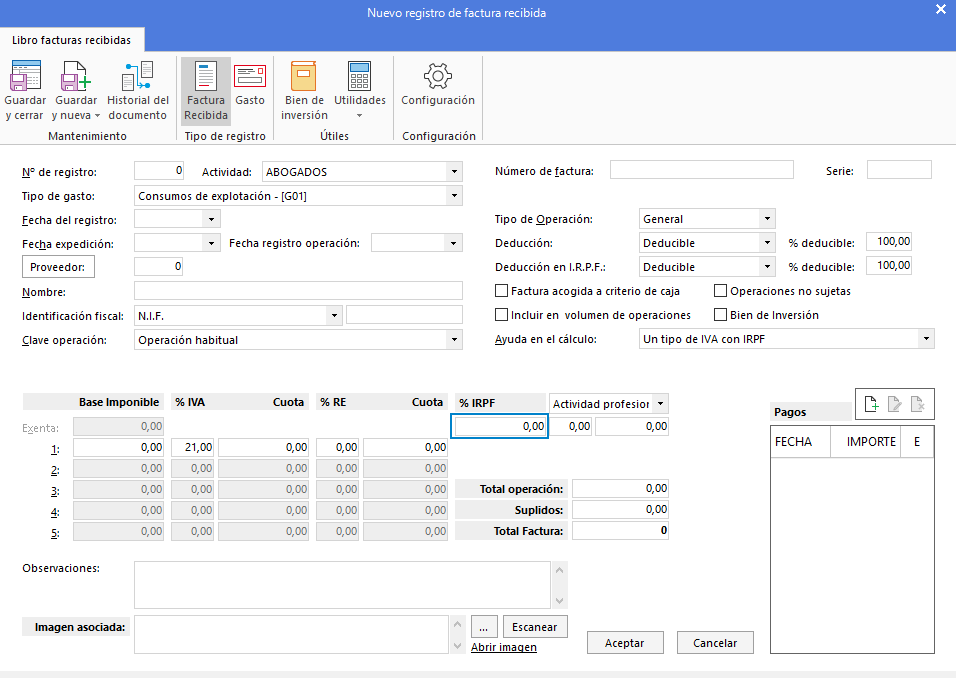Add a new payment in Pagos
This screenshot has width=956, height=678.
click(871, 404)
